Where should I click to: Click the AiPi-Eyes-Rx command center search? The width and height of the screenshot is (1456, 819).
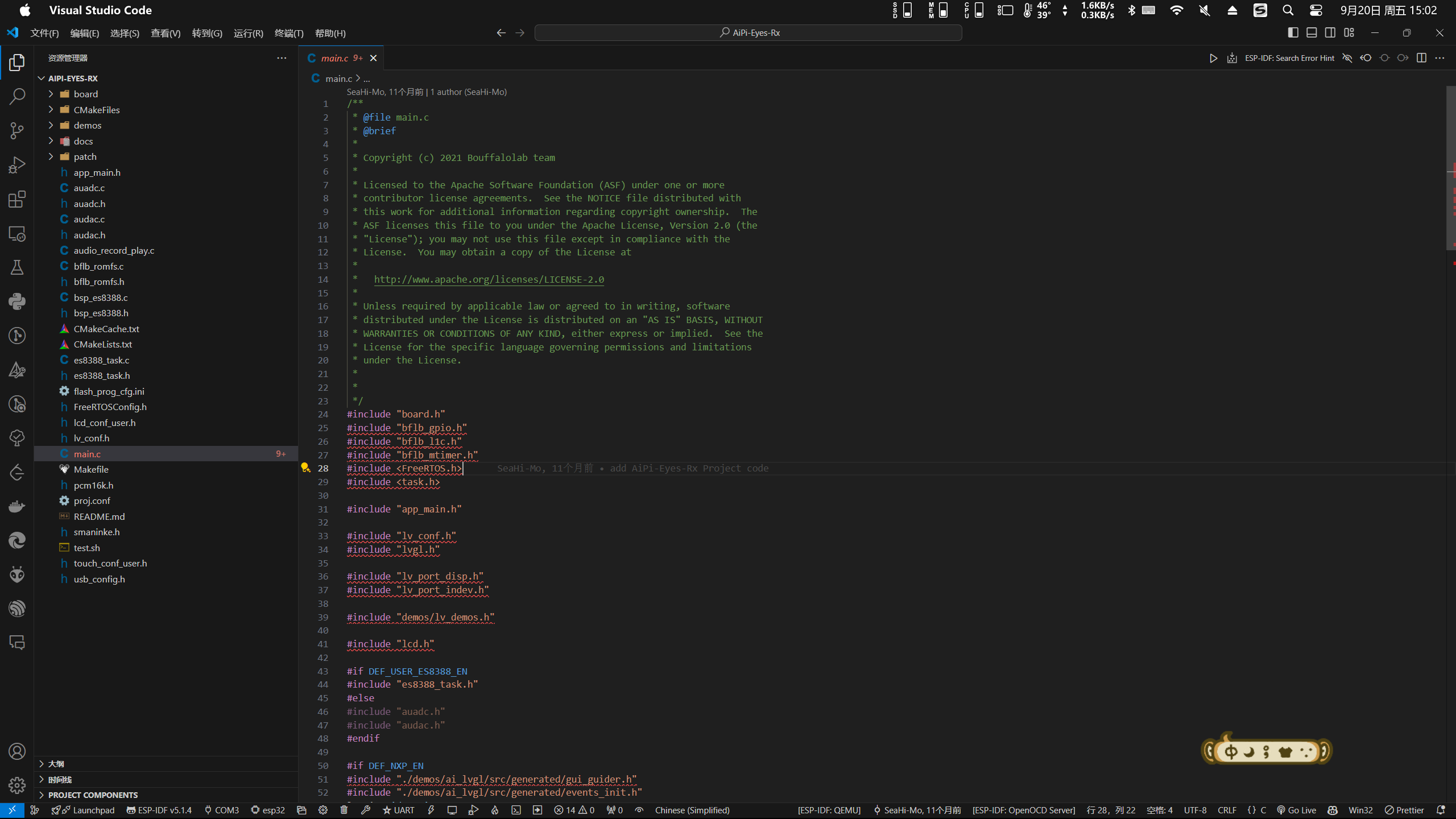tap(748, 33)
